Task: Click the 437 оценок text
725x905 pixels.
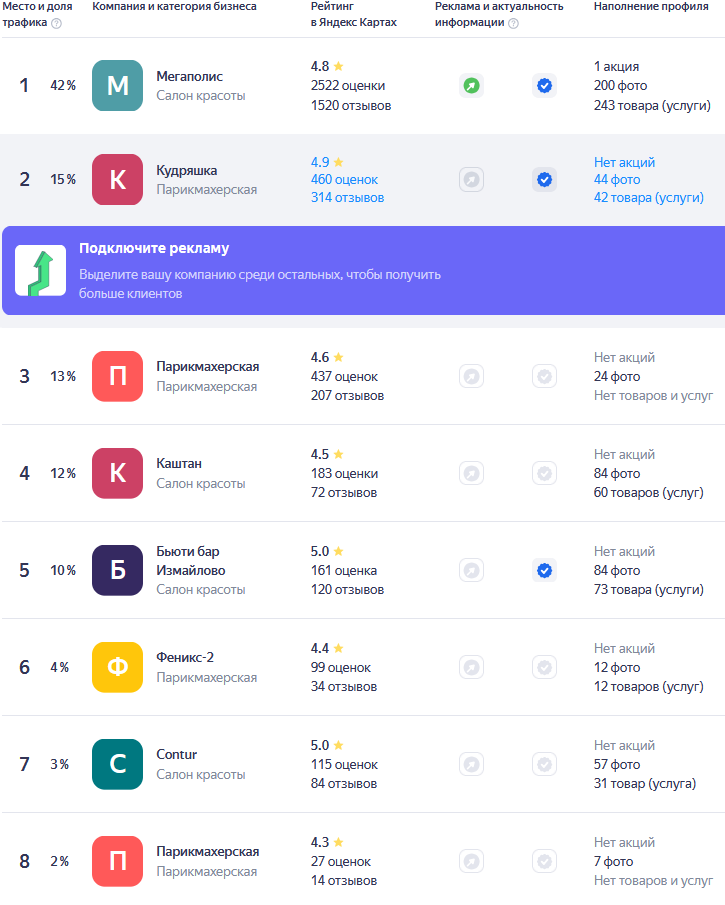Action: coord(344,376)
